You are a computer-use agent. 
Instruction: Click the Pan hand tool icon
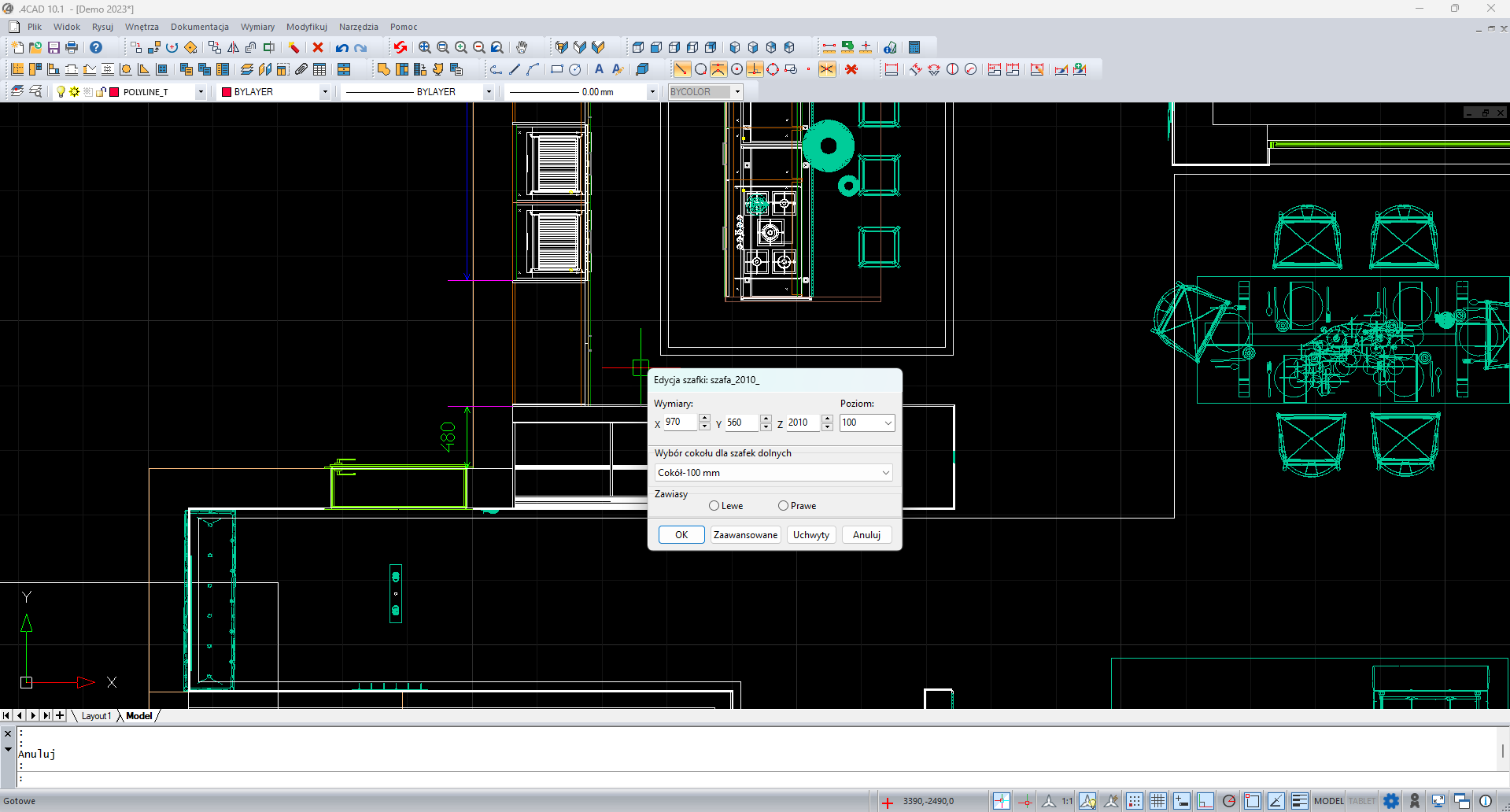tap(522, 47)
